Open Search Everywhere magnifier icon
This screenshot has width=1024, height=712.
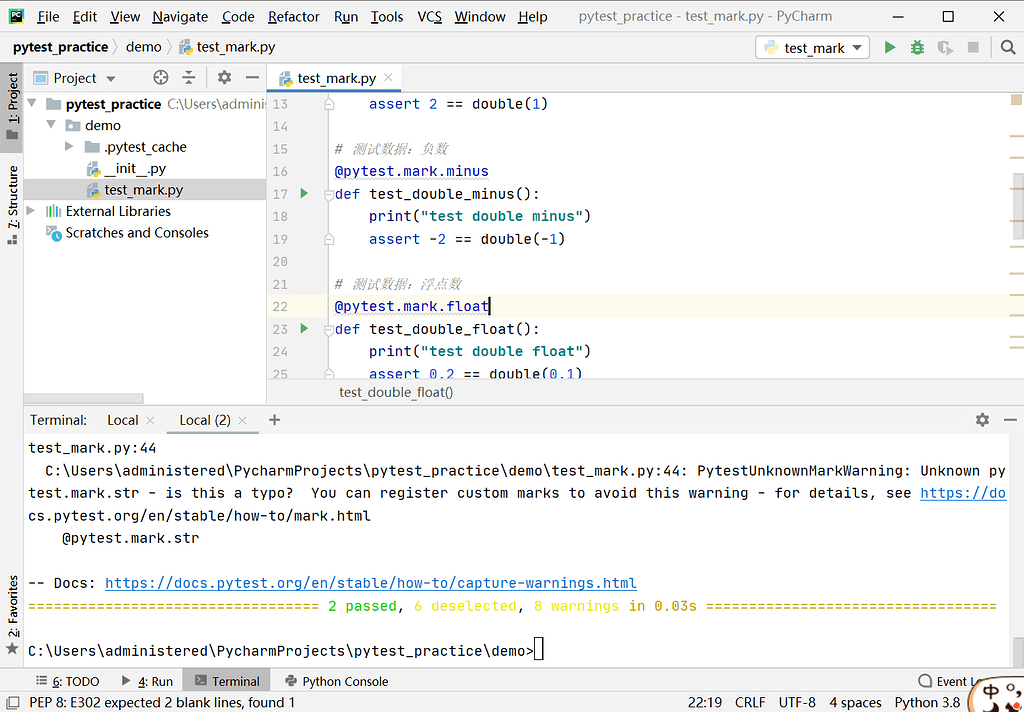tap(1007, 47)
